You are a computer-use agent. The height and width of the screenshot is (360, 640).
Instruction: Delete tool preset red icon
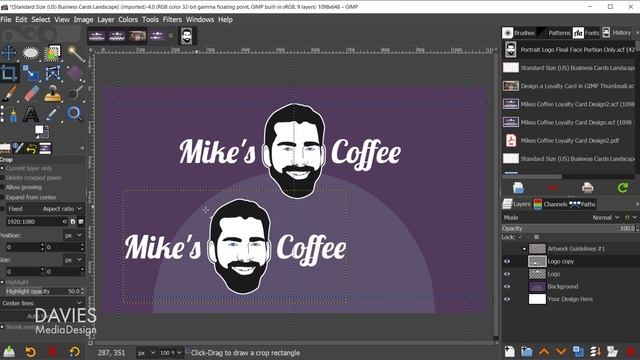52,351
